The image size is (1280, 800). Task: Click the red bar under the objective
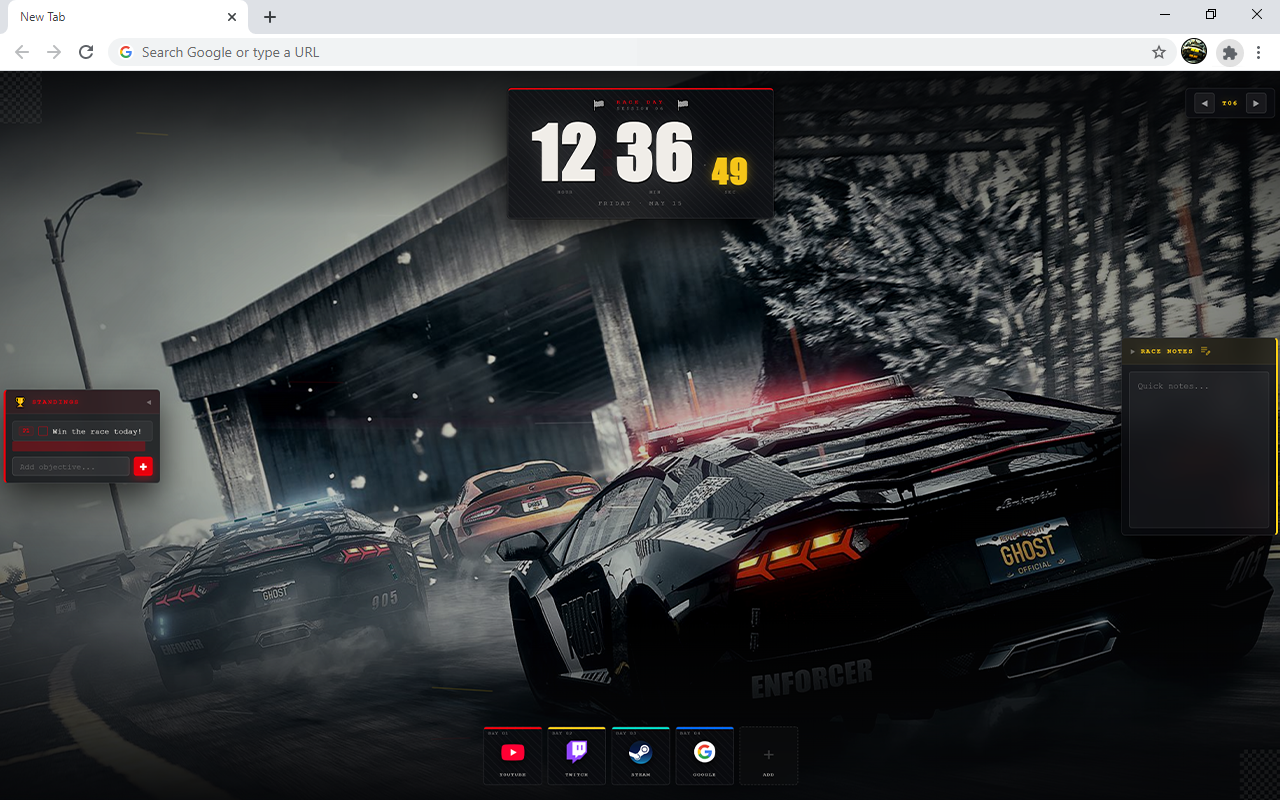(79, 447)
